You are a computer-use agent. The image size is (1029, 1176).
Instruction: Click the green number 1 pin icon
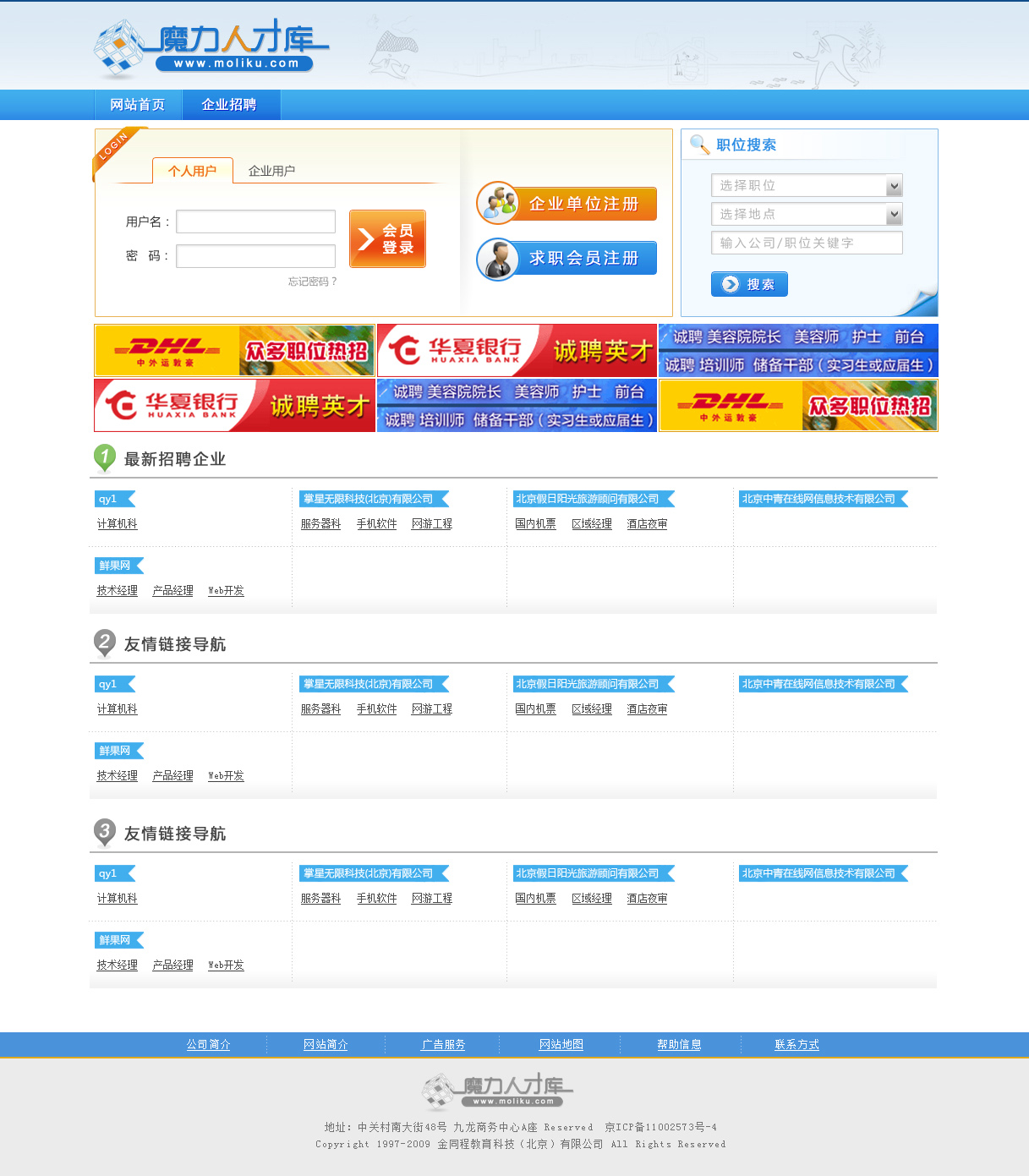pos(104,459)
